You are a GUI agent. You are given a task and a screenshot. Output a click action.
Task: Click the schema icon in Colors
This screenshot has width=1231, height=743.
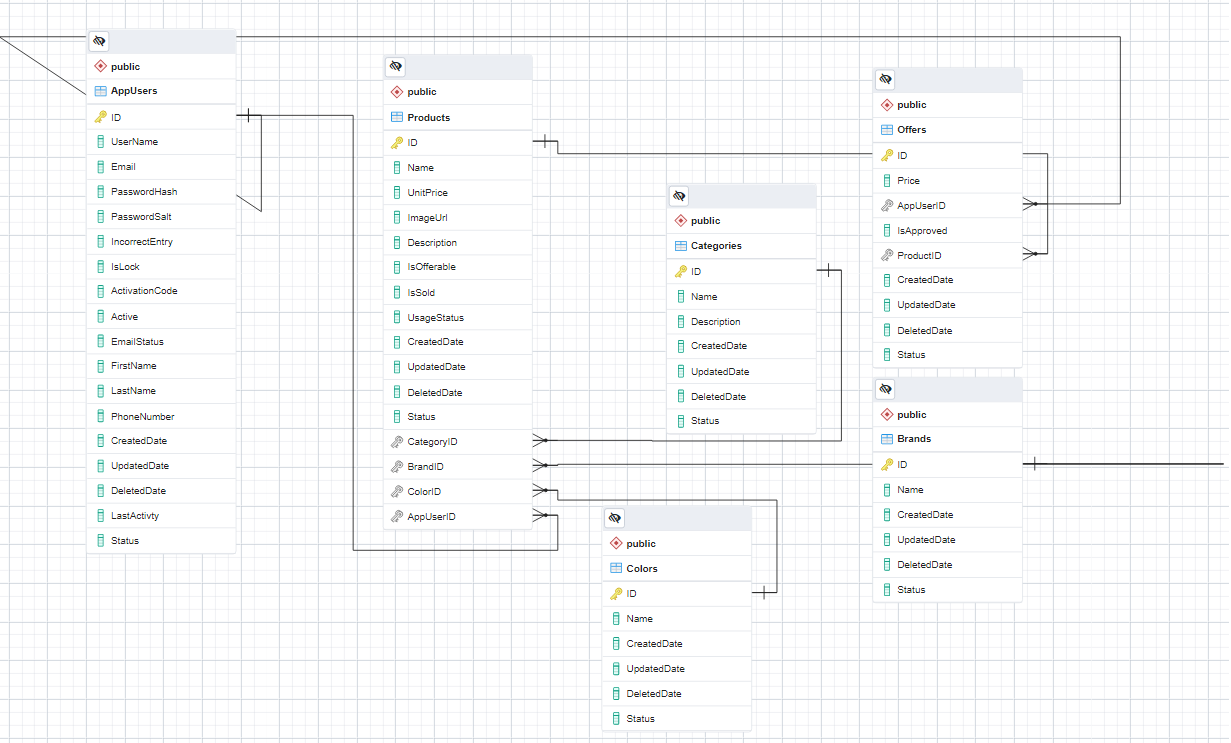[616, 543]
